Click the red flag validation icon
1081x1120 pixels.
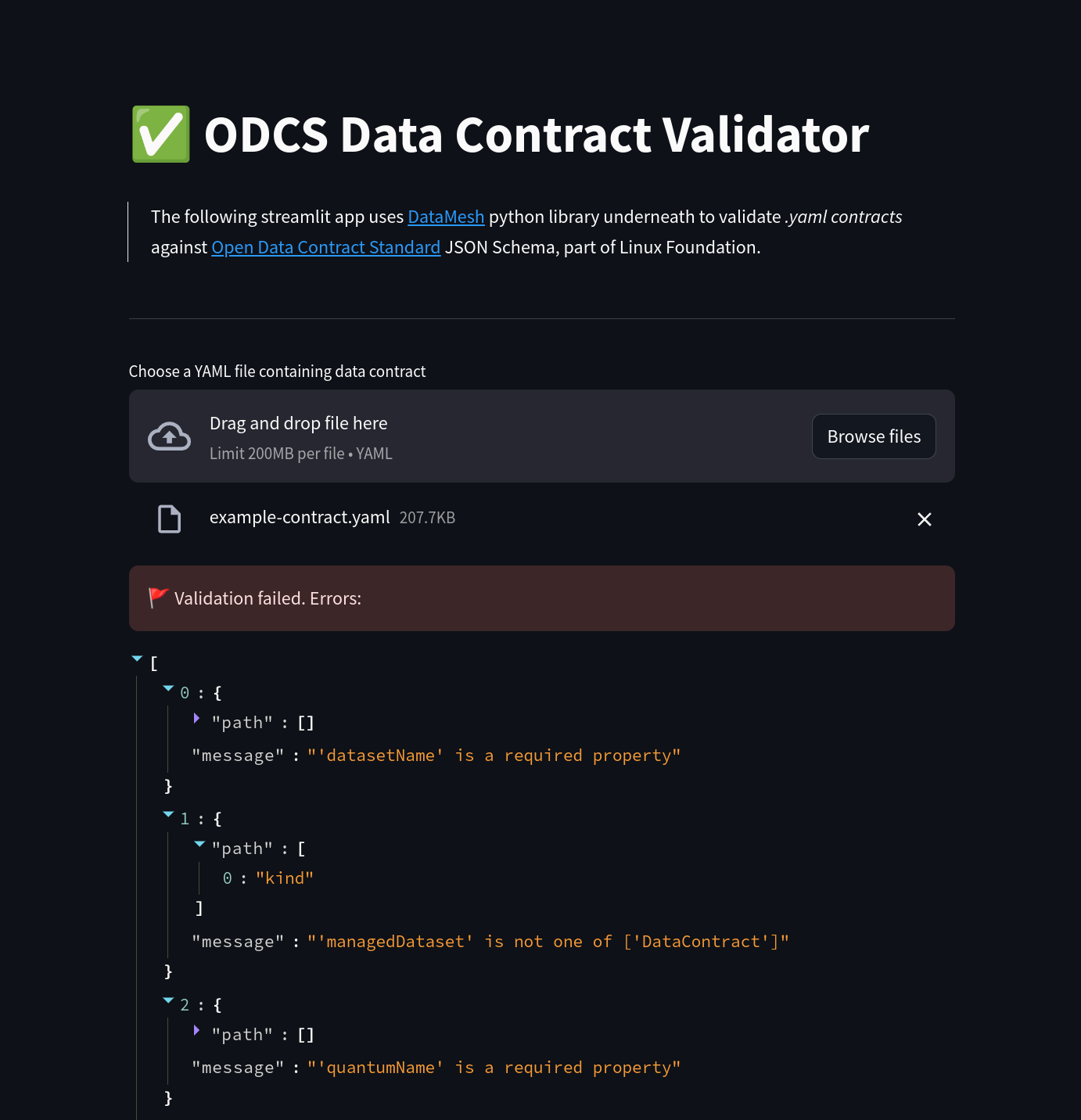click(x=159, y=598)
